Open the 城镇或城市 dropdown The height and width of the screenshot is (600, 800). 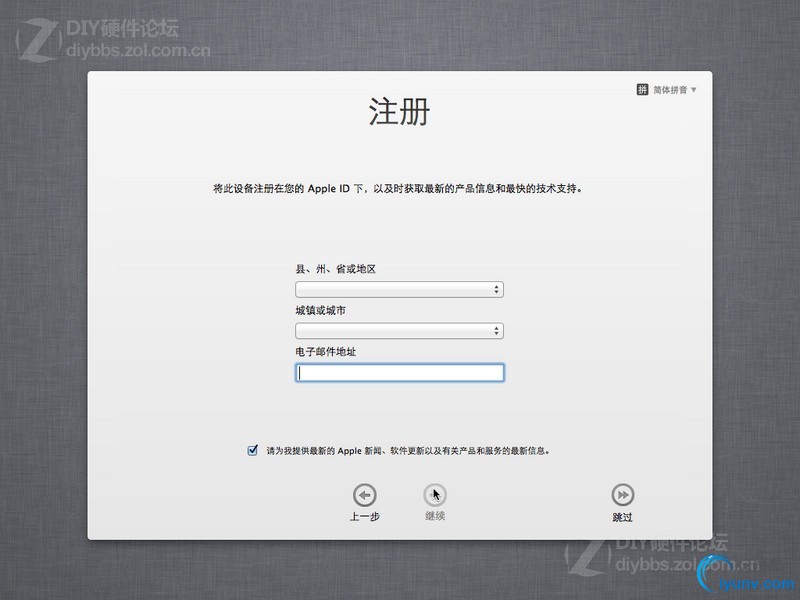pos(399,331)
